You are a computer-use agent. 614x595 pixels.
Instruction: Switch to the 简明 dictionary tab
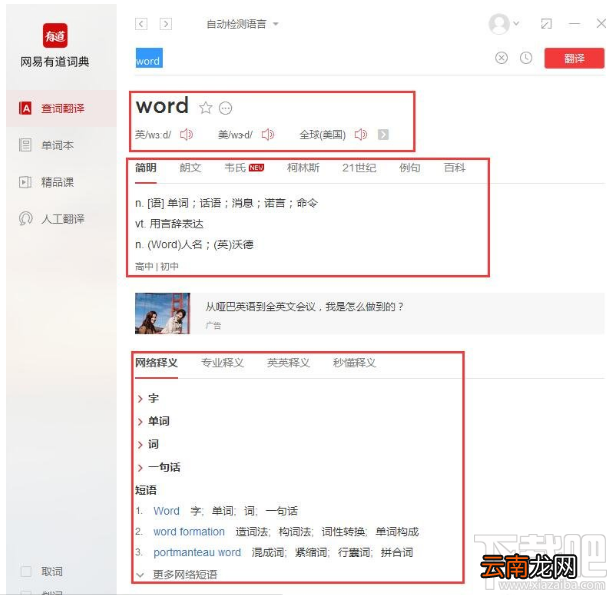click(x=146, y=168)
